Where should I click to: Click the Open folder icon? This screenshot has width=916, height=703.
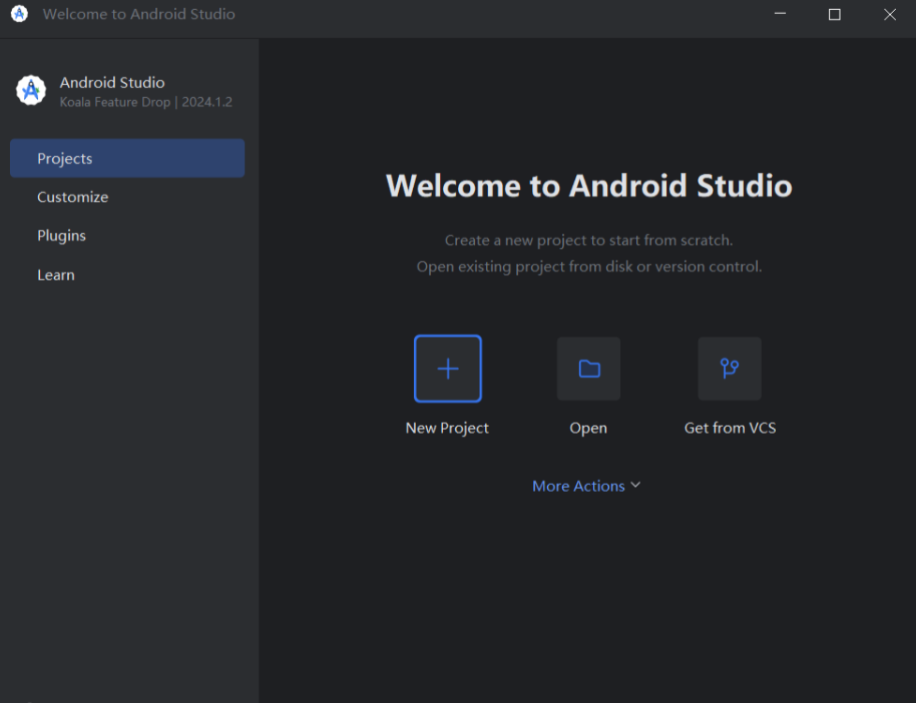click(588, 368)
